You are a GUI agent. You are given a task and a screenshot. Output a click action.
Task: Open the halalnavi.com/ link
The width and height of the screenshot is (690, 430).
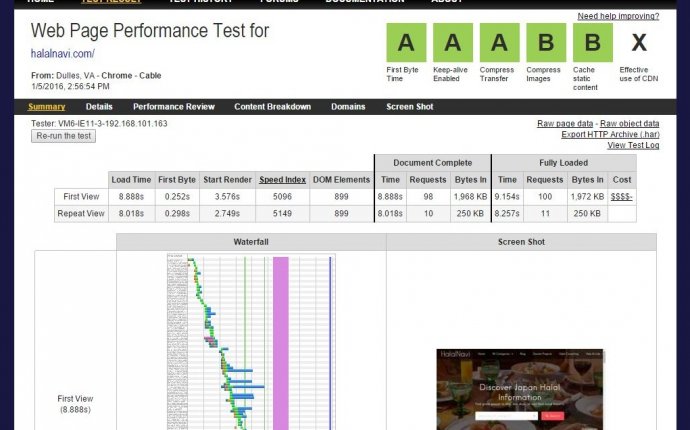click(x=62, y=54)
